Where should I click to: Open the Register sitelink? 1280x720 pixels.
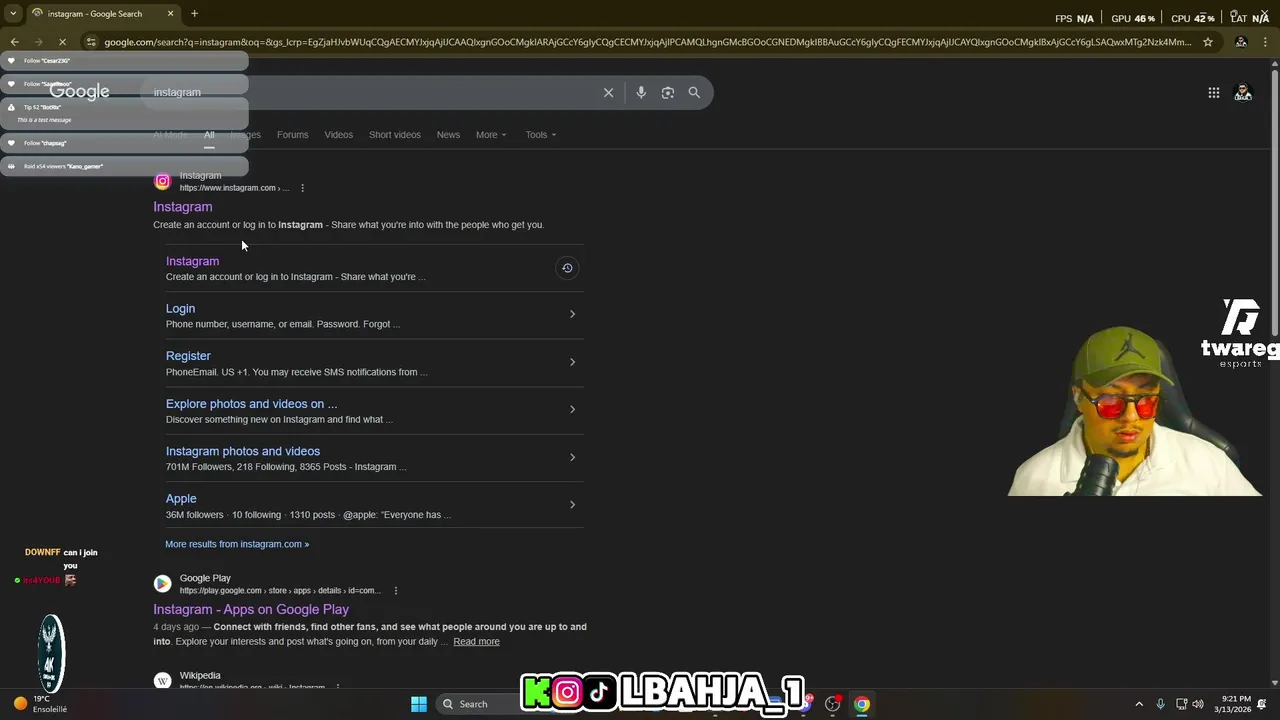click(x=188, y=356)
